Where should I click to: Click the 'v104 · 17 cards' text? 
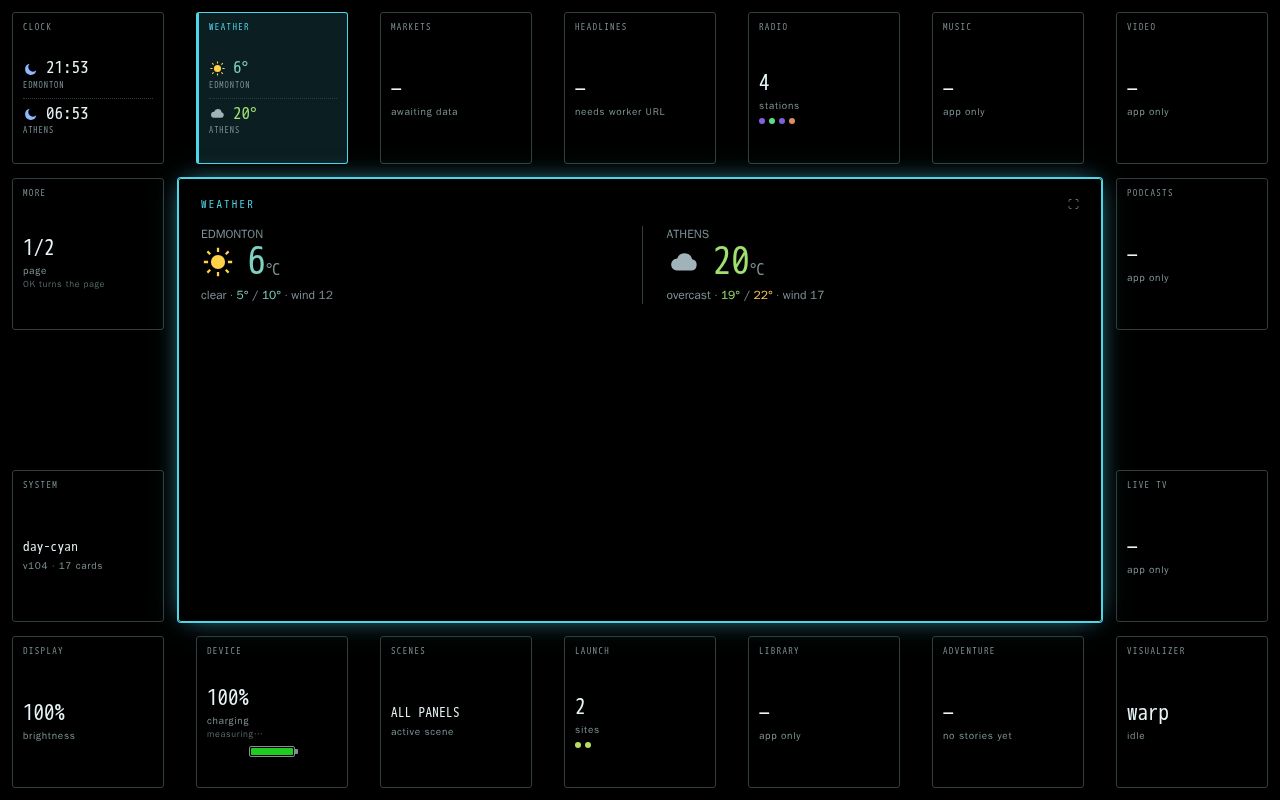(x=63, y=566)
